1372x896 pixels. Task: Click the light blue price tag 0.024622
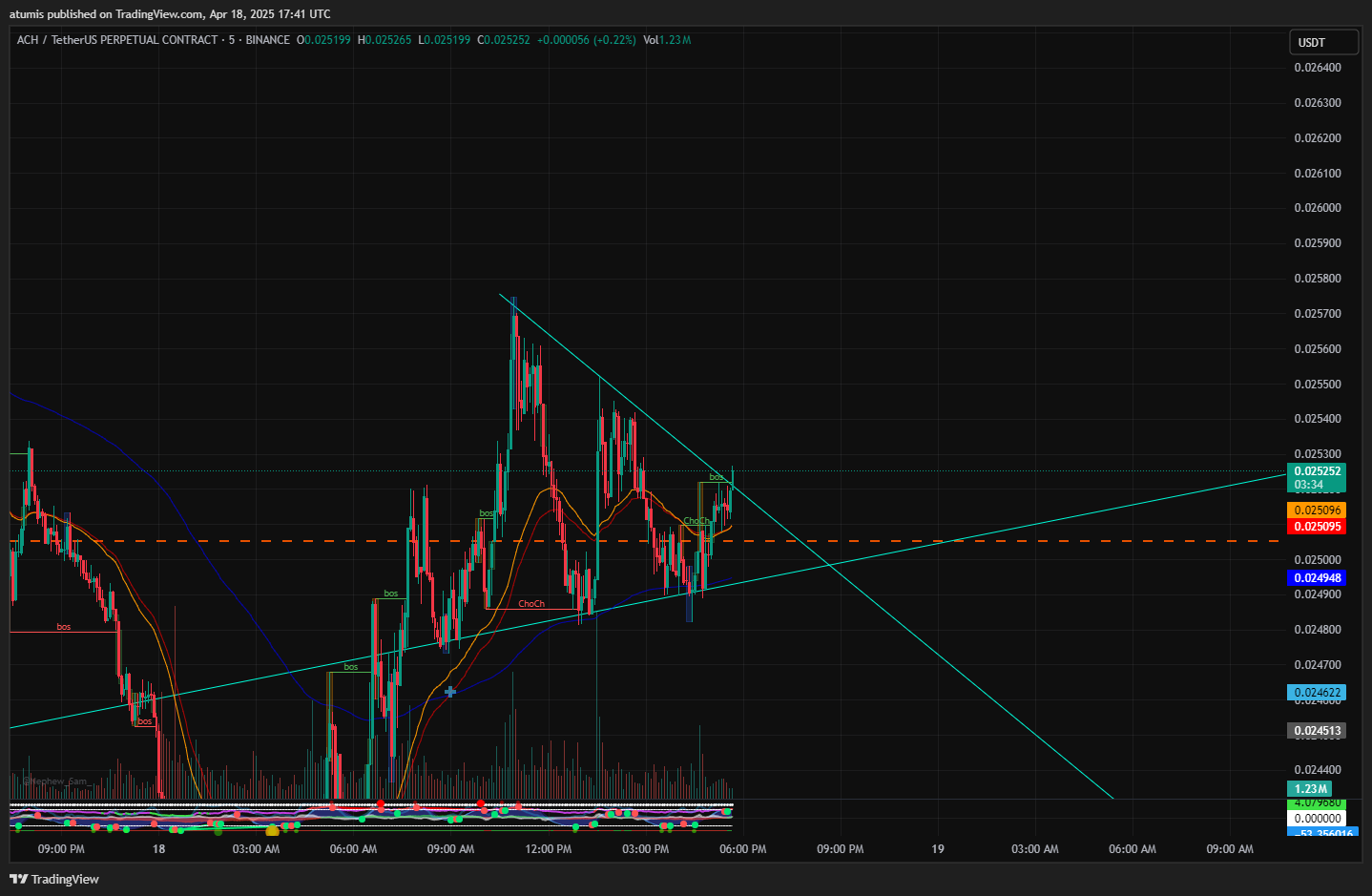pos(1317,693)
